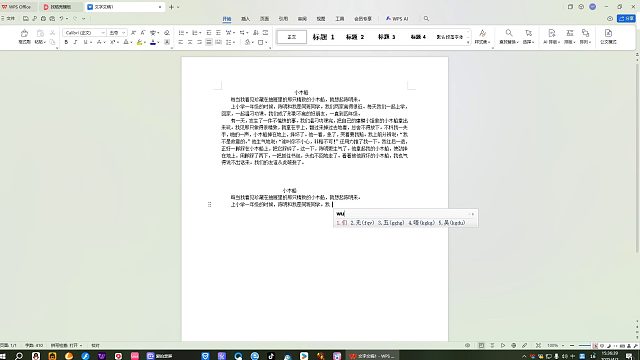640x360 pixels.
Task: Click the zoom slider in status bar
Action: point(584,346)
